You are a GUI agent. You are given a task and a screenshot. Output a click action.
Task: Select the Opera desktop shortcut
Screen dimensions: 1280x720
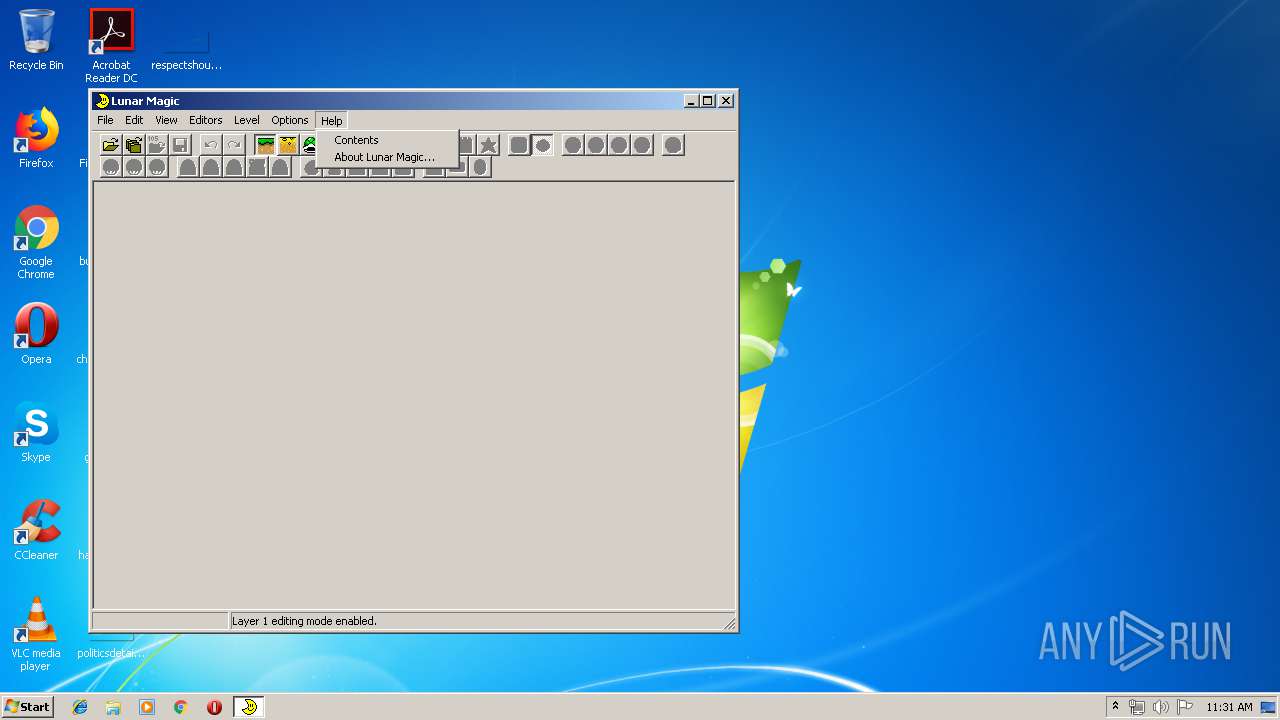tap(36, 334)
